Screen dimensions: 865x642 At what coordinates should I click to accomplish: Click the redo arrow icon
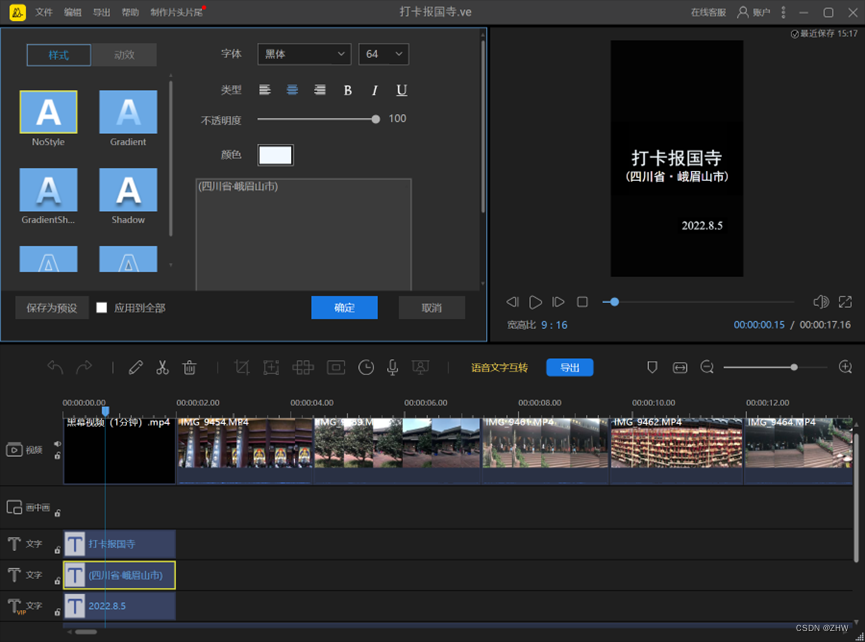point(84,367)
